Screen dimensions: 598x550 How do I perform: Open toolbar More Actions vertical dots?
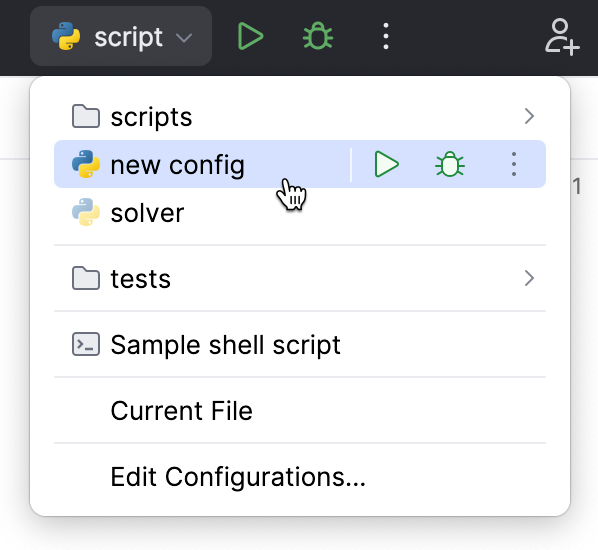click(386, 36)
